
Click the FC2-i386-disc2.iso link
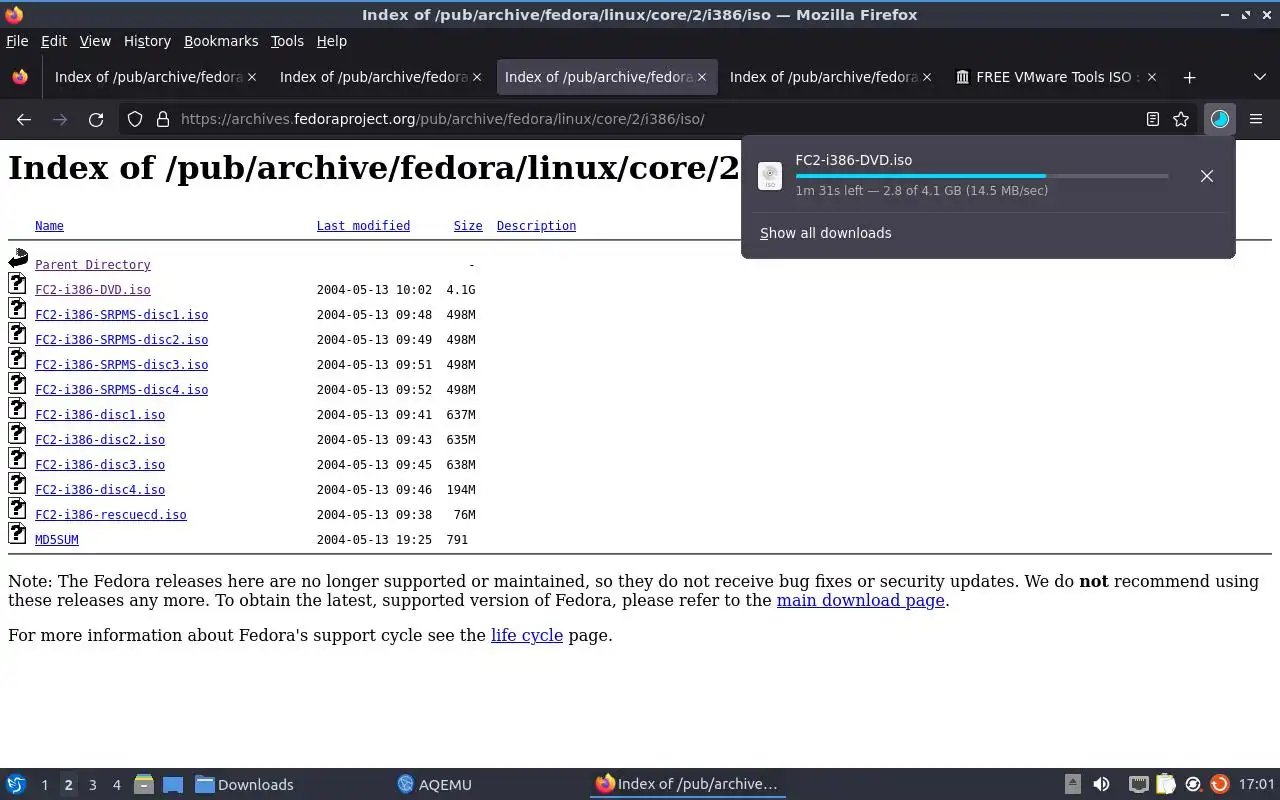pyautogui.click(x=100, y=440)
